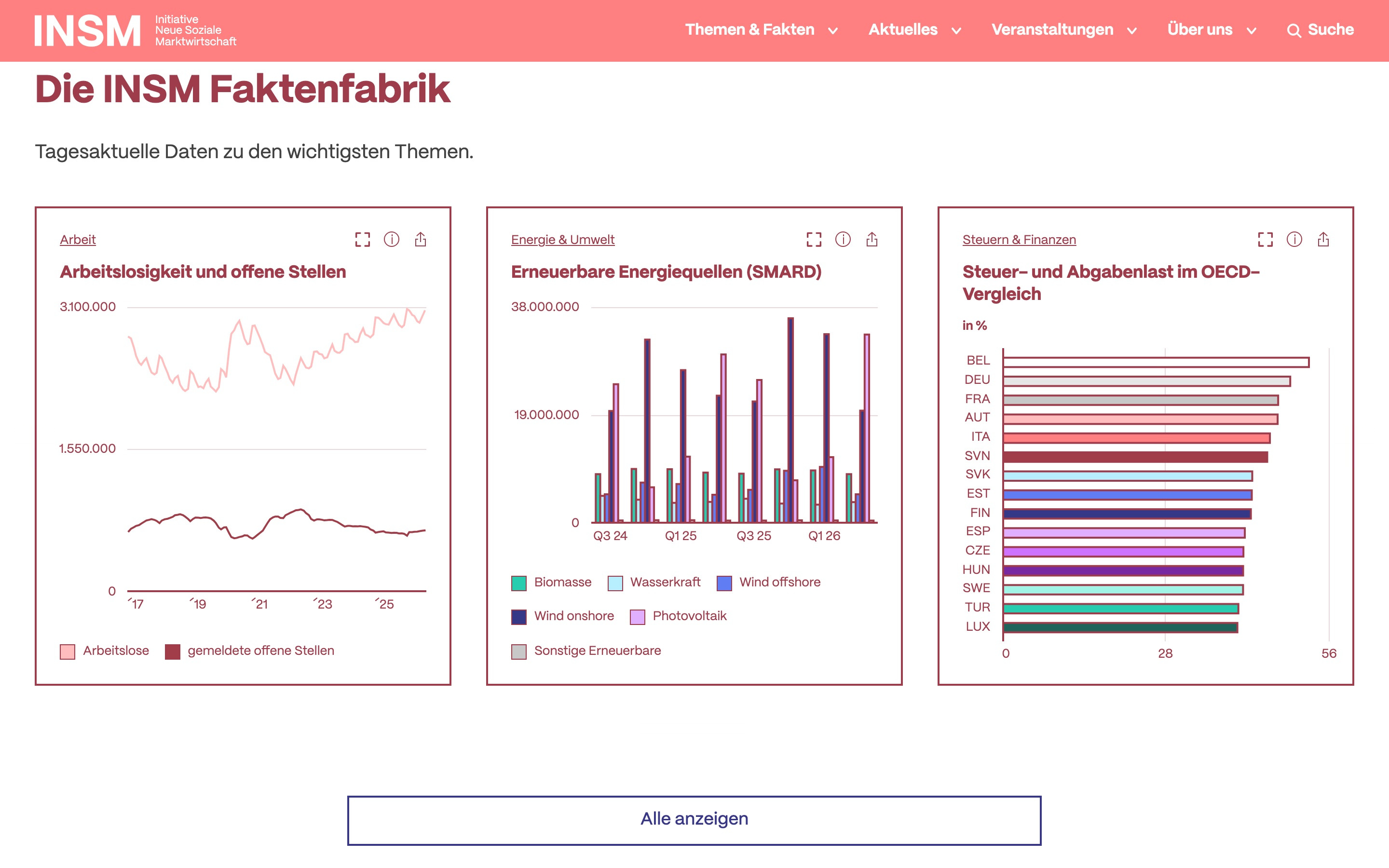Viewport: 1389px width, 868px height.
Task: Show info for Steuer- und Abgabenlast chart
Action: point(1294,239)
